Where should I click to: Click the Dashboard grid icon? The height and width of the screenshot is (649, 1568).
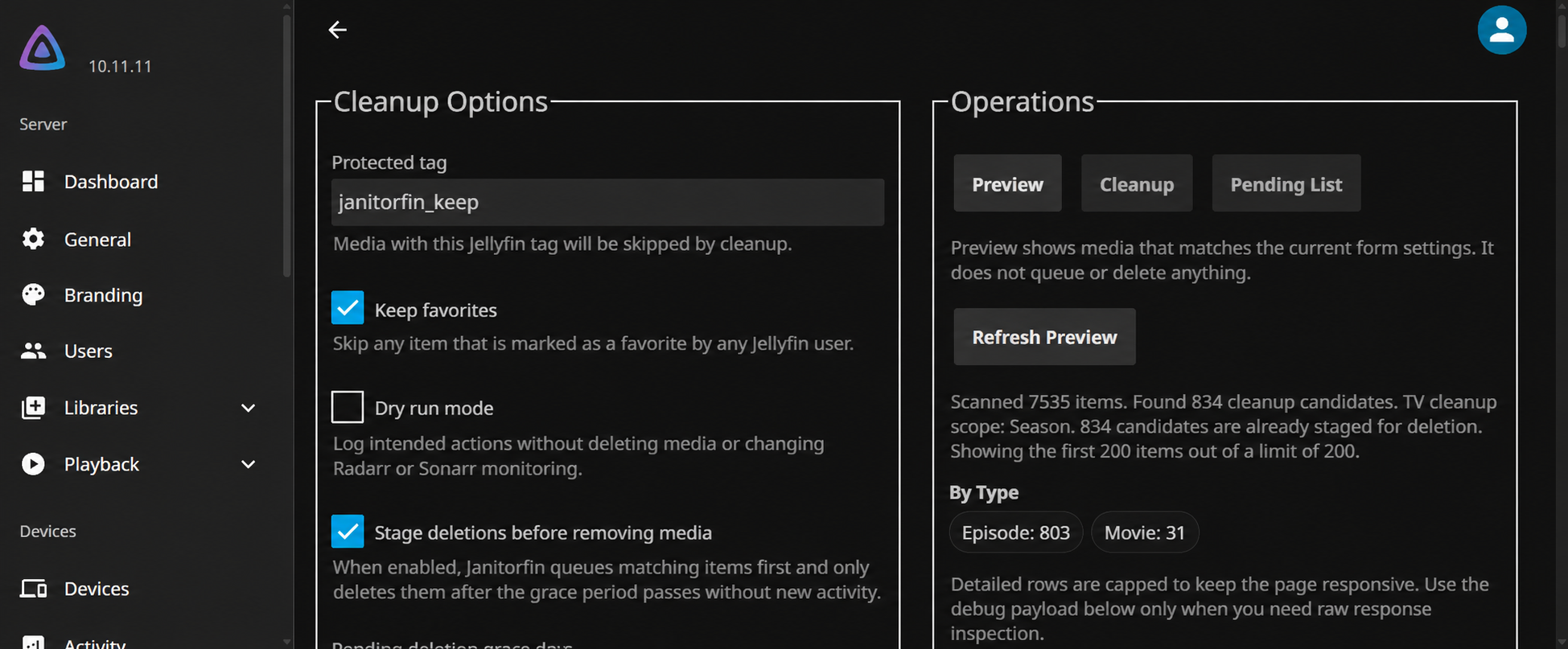tap(33, 182)
